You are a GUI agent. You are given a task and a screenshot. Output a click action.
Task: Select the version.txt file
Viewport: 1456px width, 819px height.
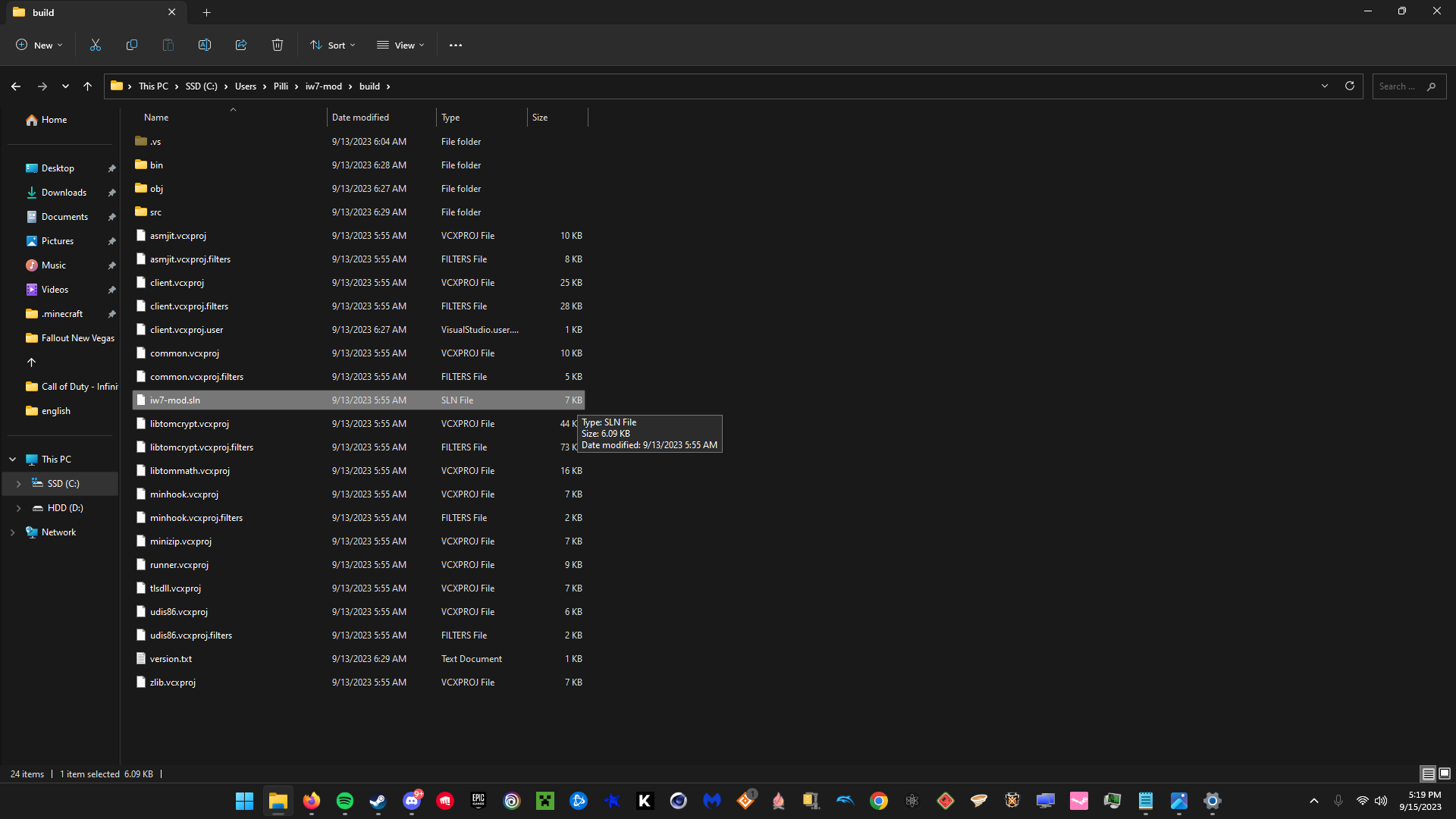(x=171, y=659)
